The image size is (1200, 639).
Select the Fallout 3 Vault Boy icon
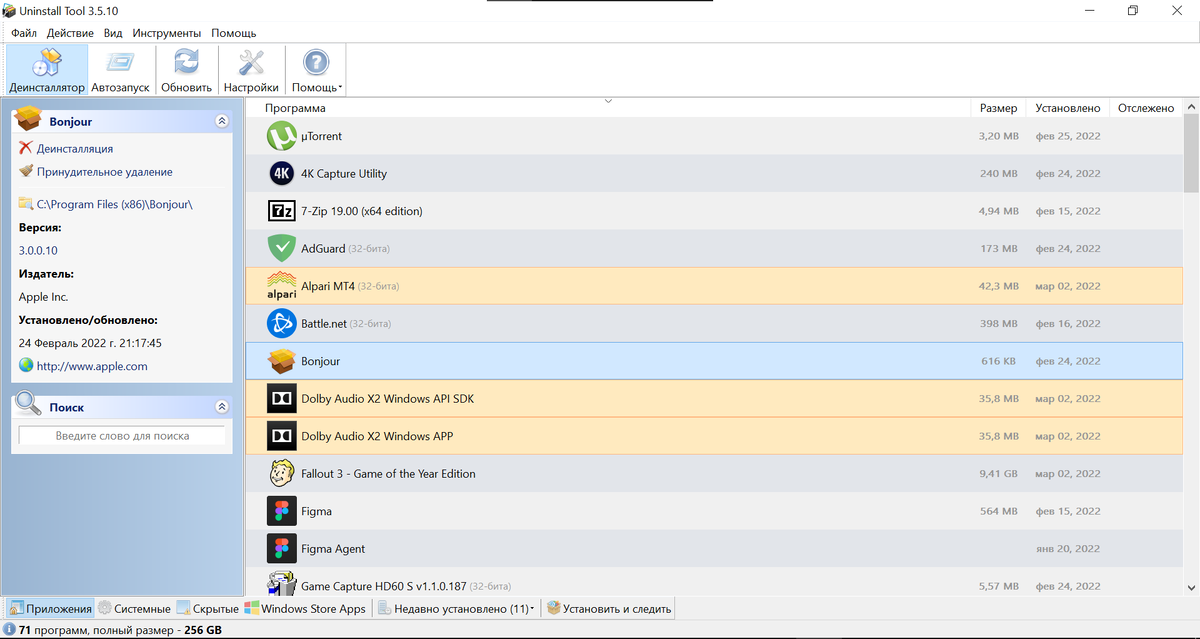tap(283, 473)
